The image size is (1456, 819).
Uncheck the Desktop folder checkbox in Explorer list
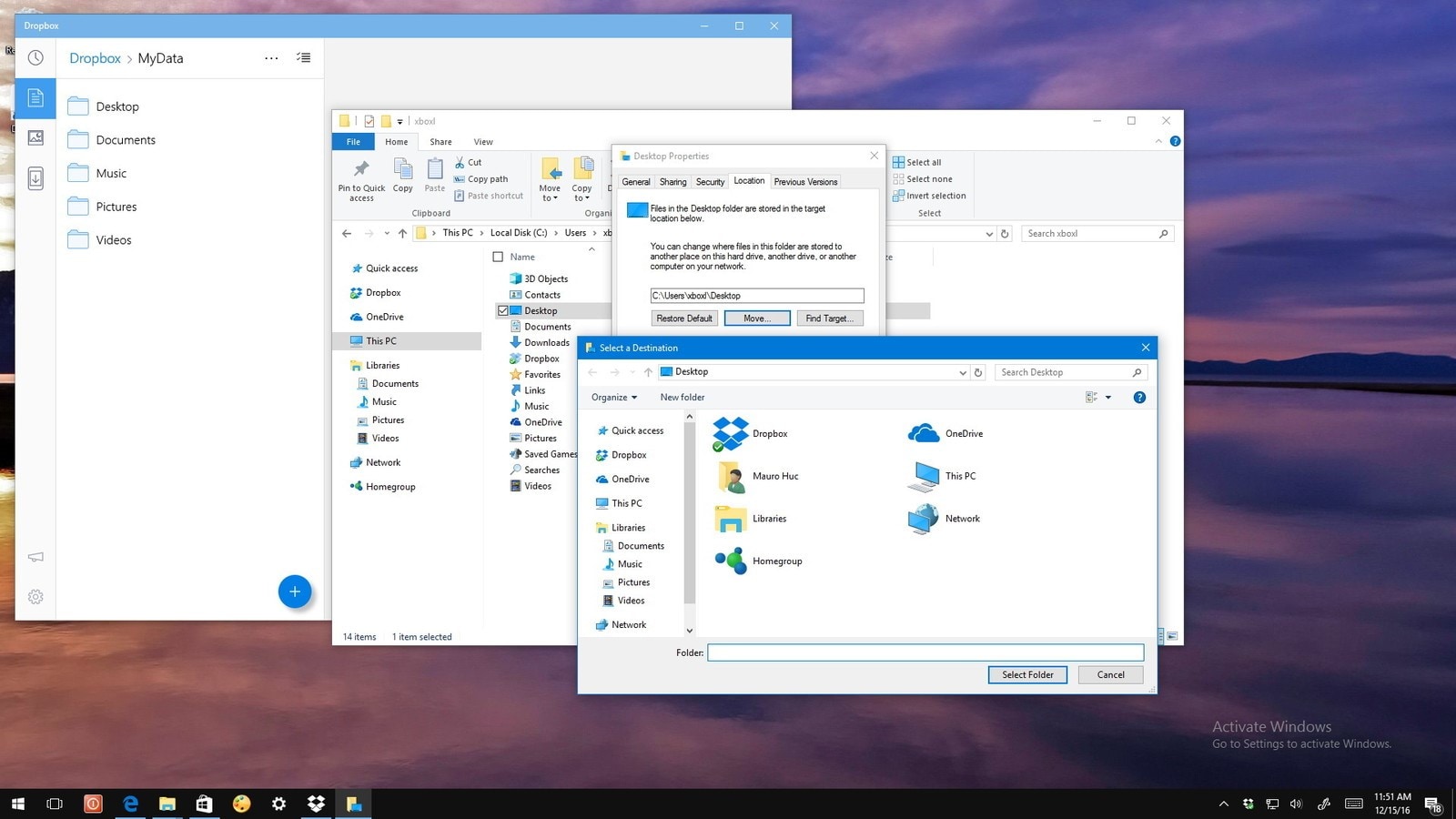(502, 310)
